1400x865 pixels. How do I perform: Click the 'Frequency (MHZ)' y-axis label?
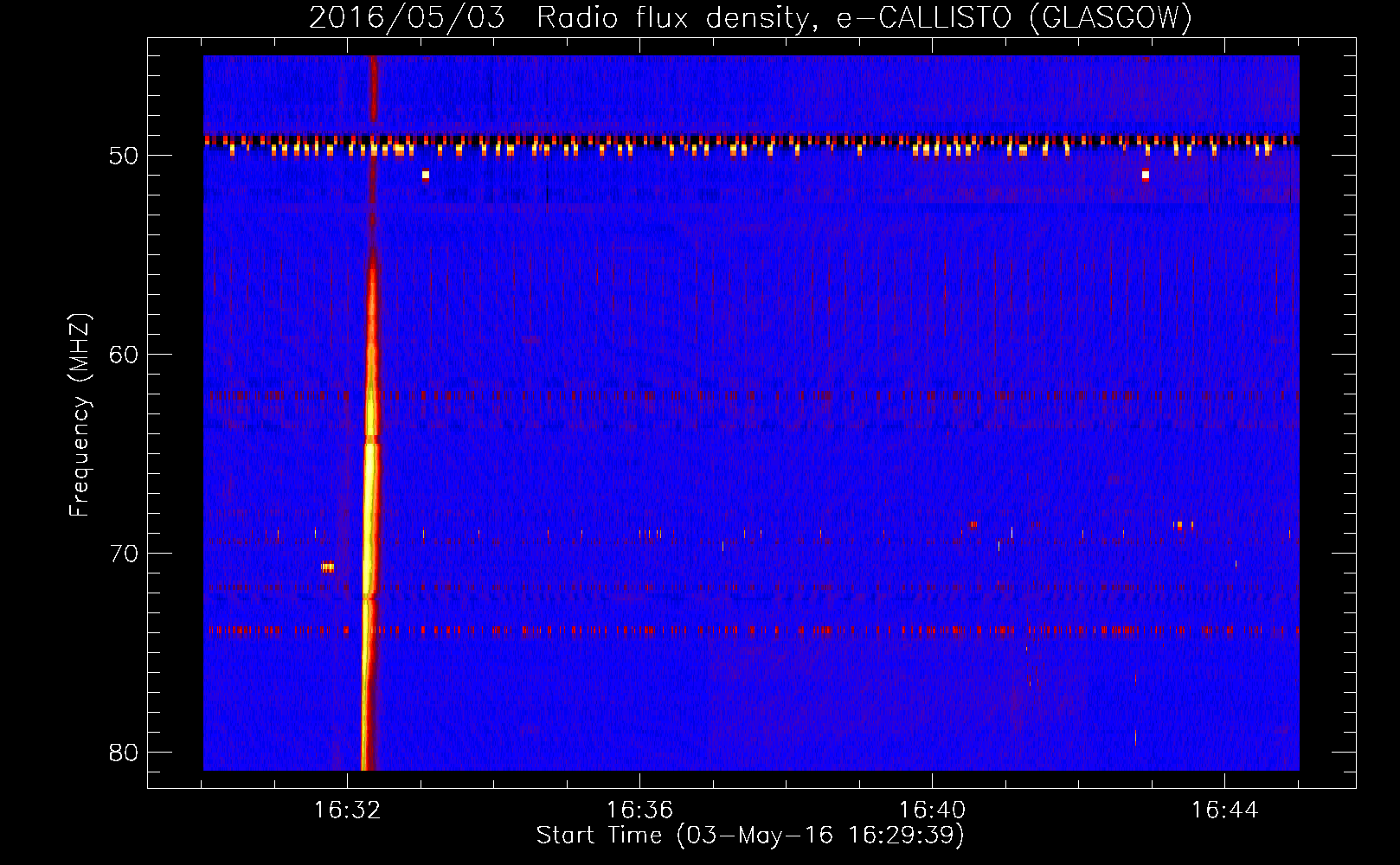point(80,415)
